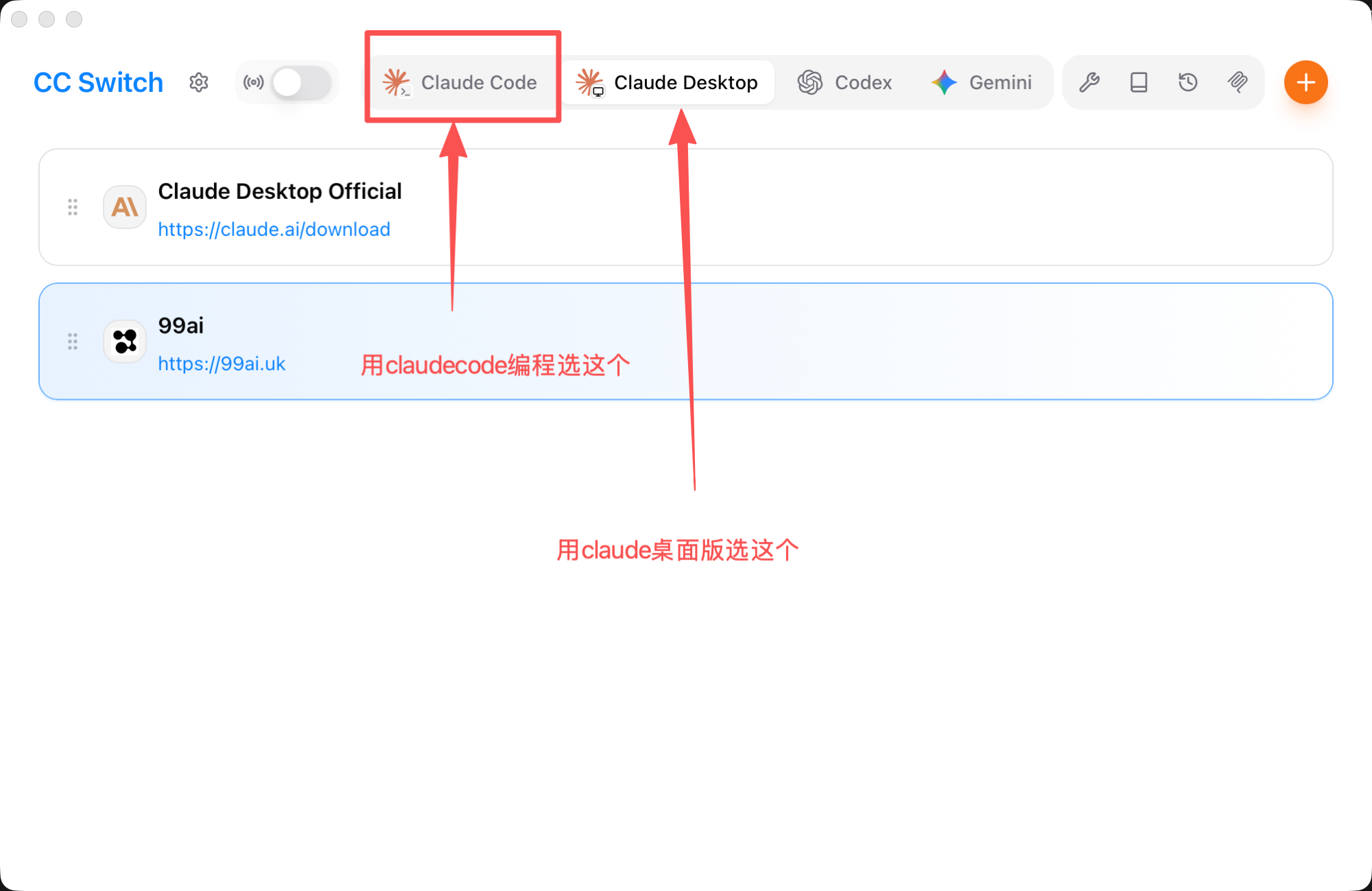The width and height of the screenshot is (1372, 891).
Task: Click the broadcast signal icon
Action: click(x=253, y=82)
